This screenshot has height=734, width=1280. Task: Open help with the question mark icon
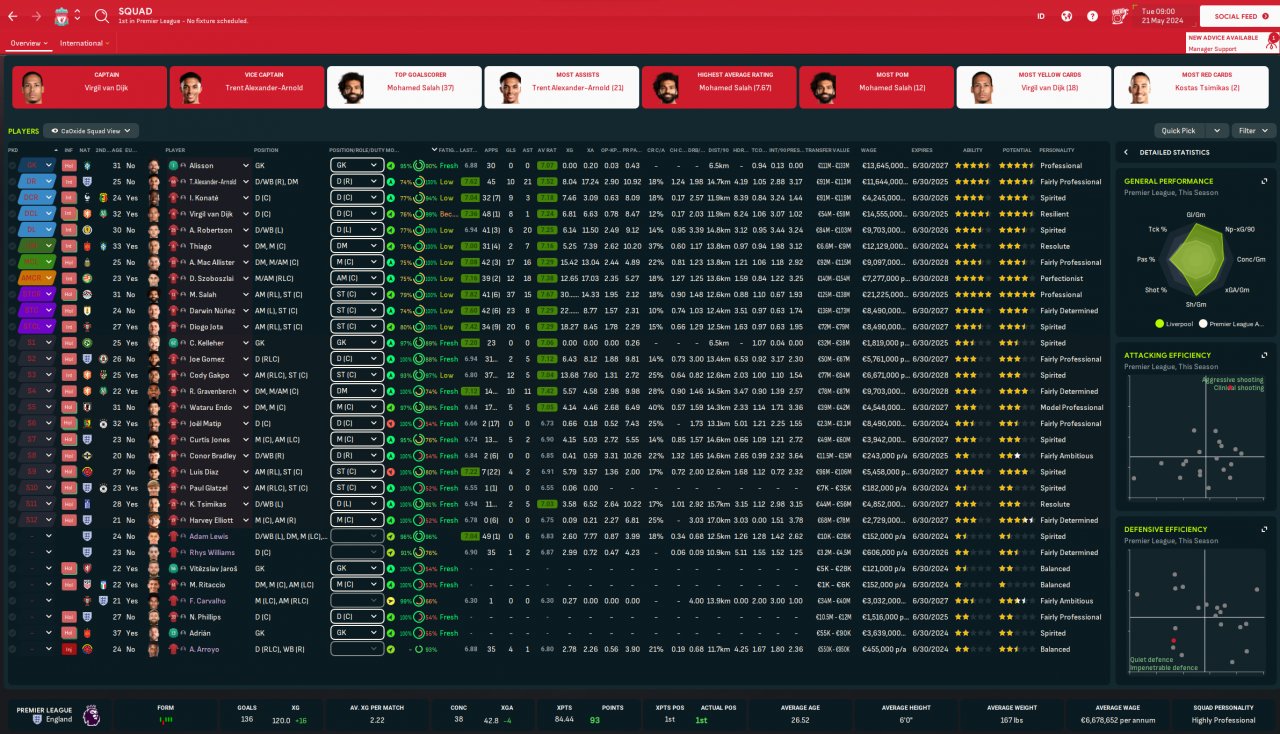(x=1092, y=16)
